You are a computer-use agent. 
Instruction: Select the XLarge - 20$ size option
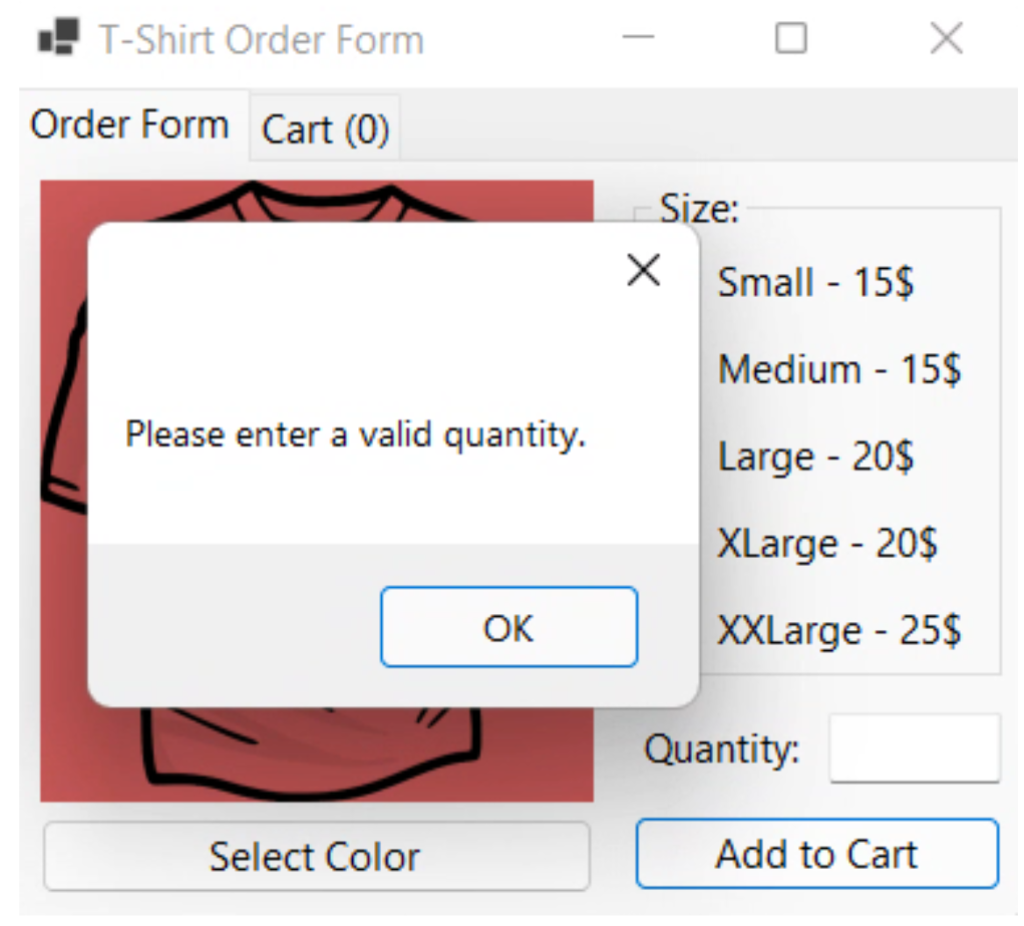tap(828, 543)
